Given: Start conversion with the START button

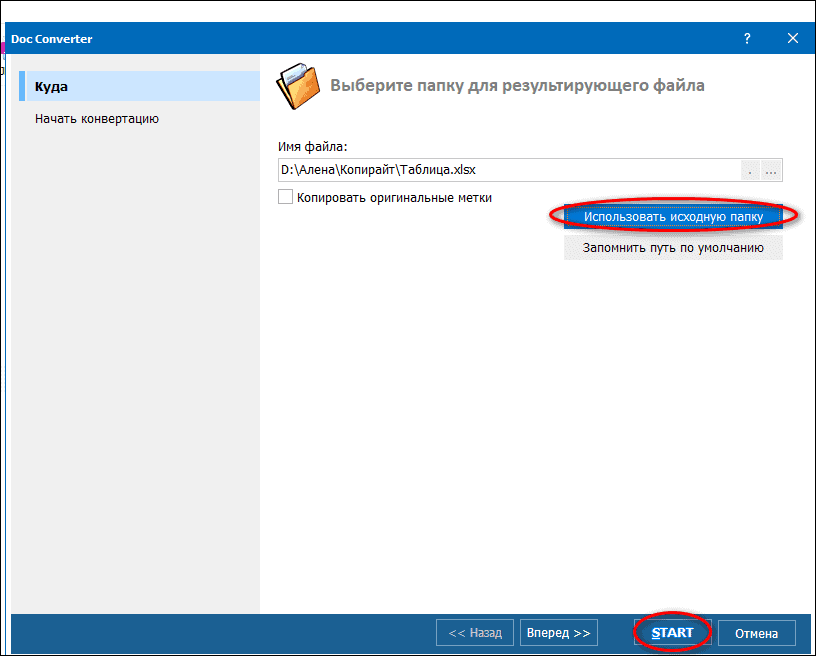Looking at the screenshot, I should click(672, 633).
